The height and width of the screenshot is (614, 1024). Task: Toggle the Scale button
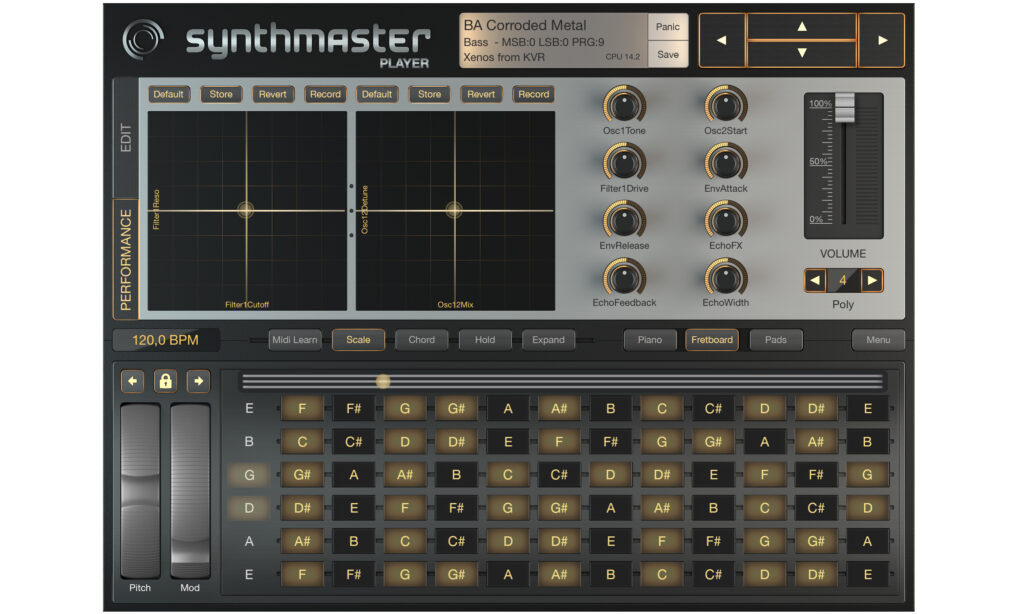[x=358, y=340]
